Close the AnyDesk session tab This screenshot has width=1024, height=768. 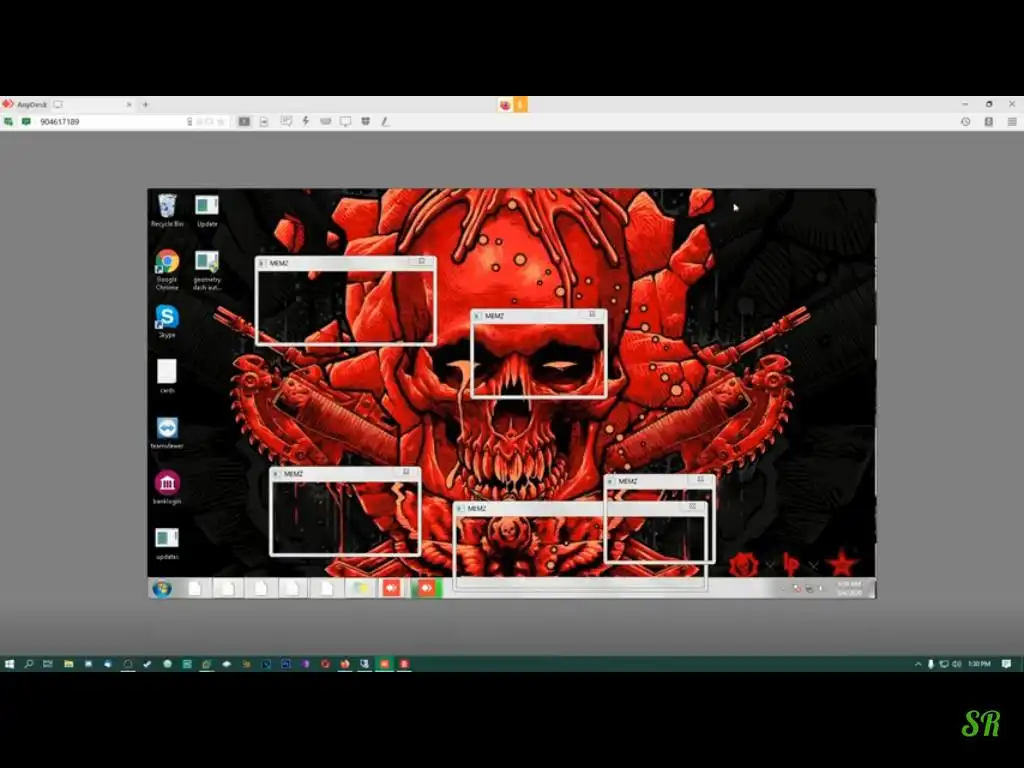129,104
